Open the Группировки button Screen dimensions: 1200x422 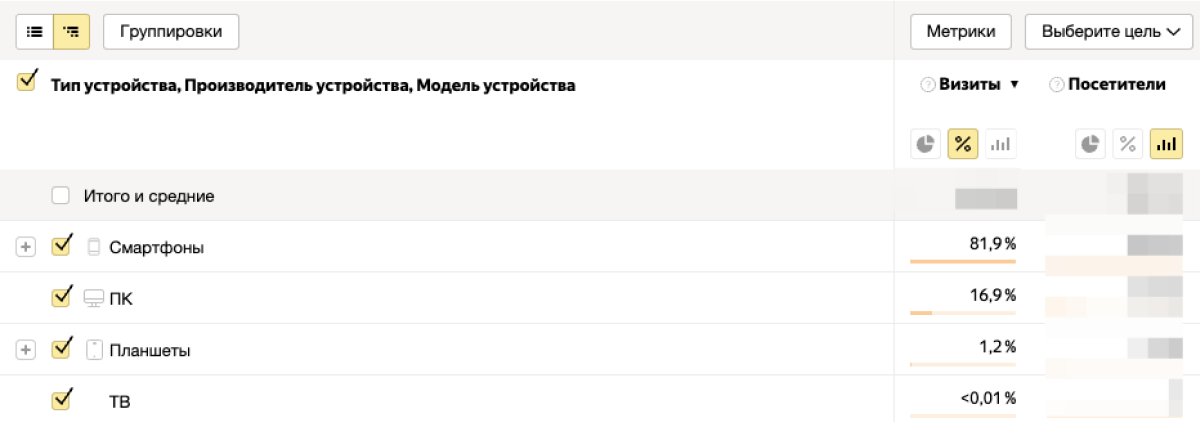[170, 31]
